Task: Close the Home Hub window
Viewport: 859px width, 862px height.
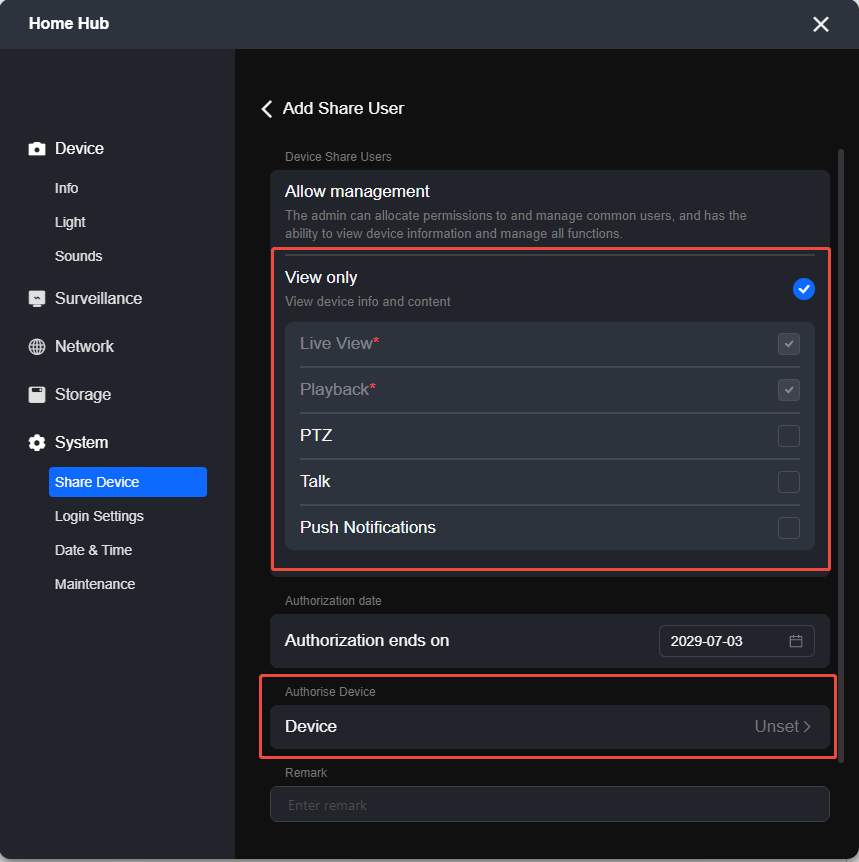Action: [821, 24]
